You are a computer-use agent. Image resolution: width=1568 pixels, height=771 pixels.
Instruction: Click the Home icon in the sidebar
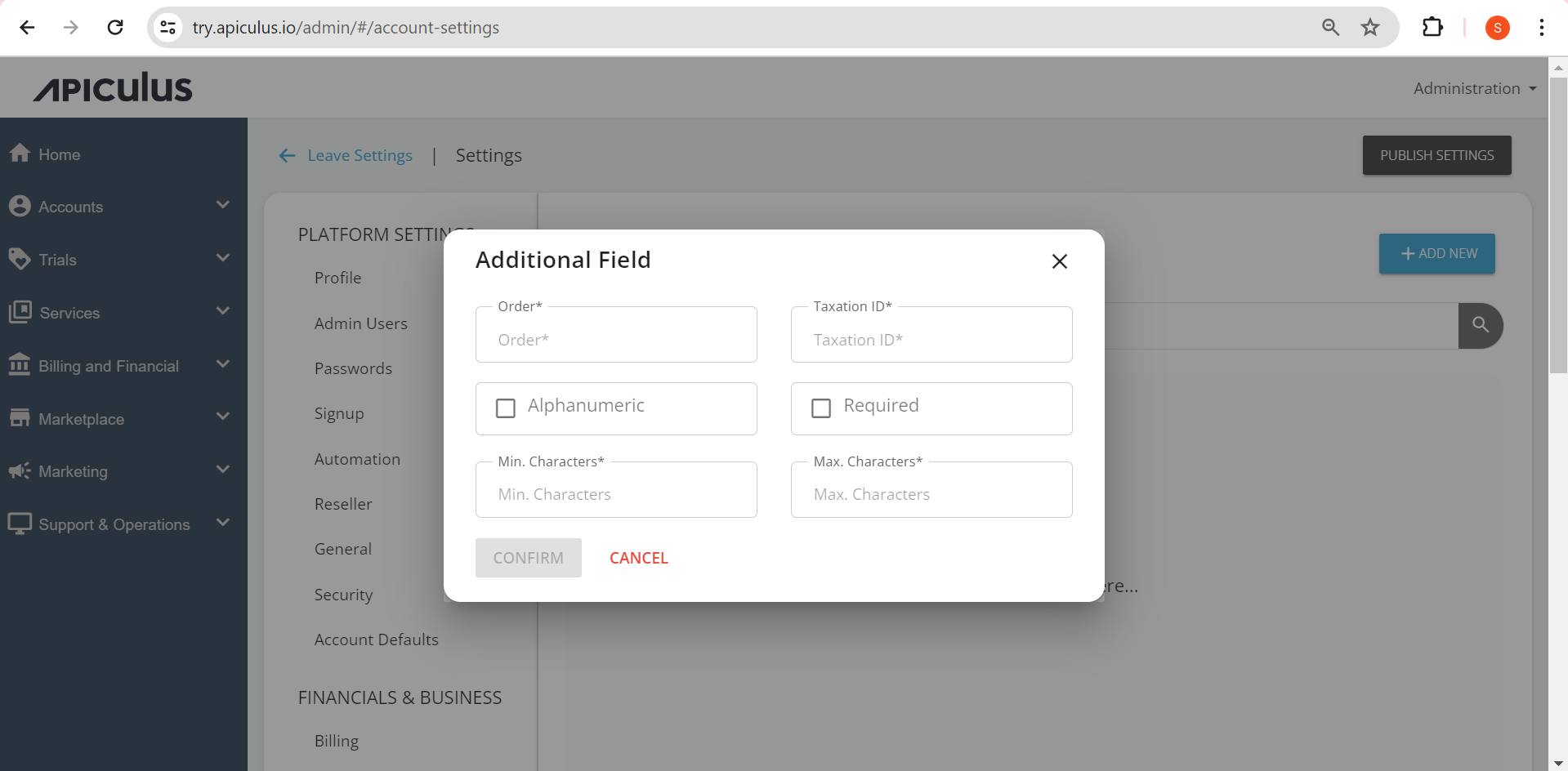[20, 154]
